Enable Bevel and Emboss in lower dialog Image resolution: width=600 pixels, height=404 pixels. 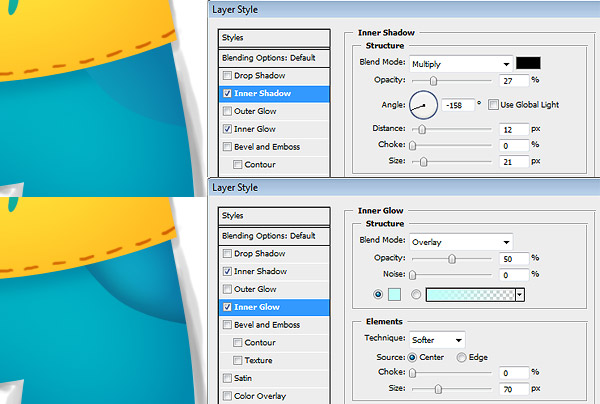pyautogui.click(x=227, y=324)
